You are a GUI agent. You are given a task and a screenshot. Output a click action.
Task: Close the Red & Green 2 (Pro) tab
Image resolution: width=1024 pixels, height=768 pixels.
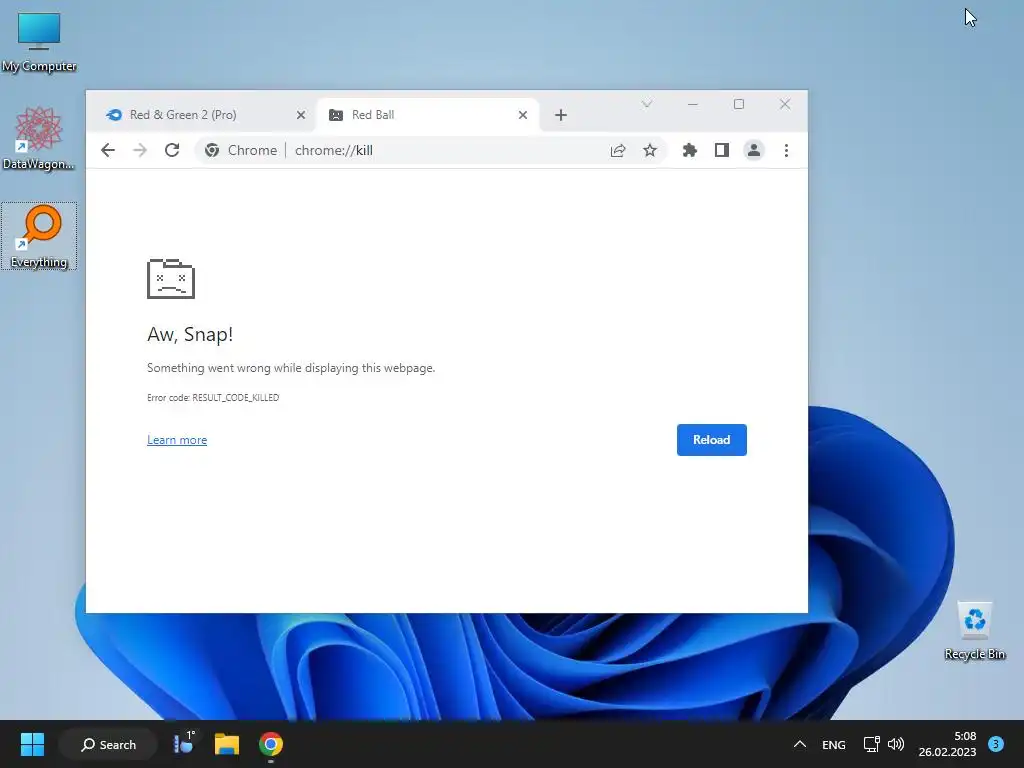[x=301, y=115]
